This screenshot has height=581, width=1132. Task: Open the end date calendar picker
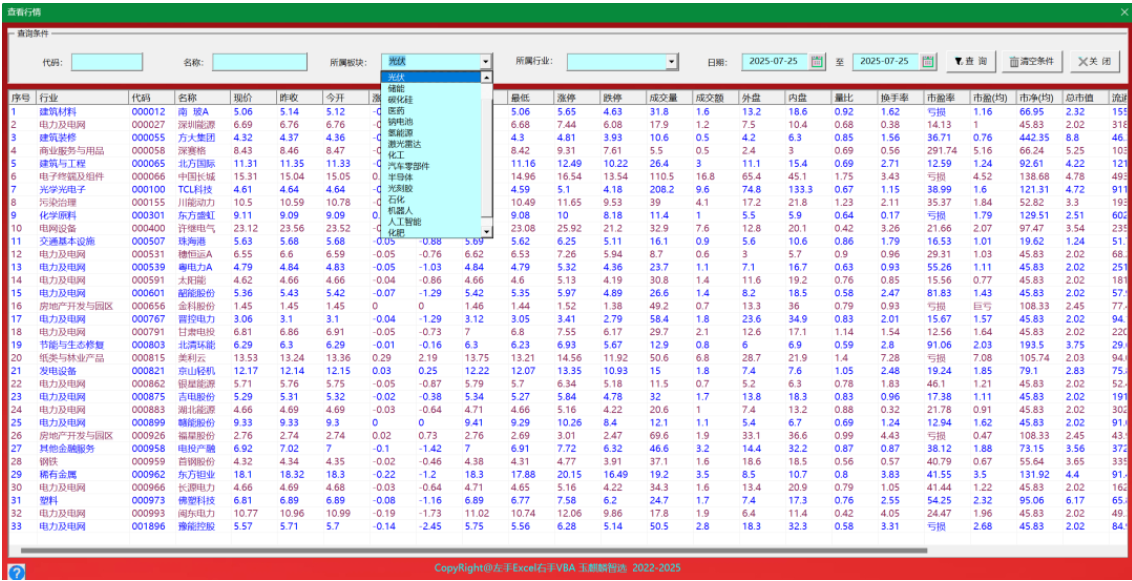pyautogui.click(x=928, y=61)
